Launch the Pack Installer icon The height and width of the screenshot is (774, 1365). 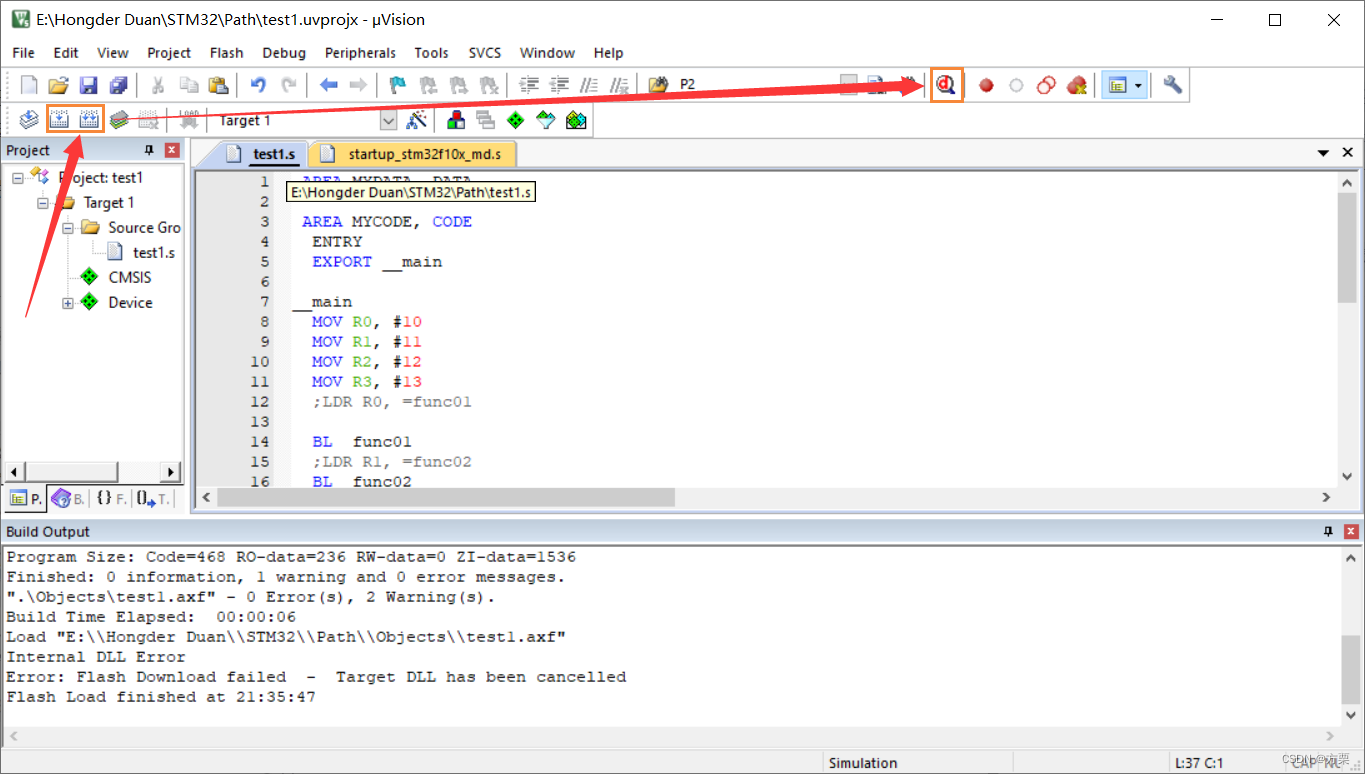(576, 120)
